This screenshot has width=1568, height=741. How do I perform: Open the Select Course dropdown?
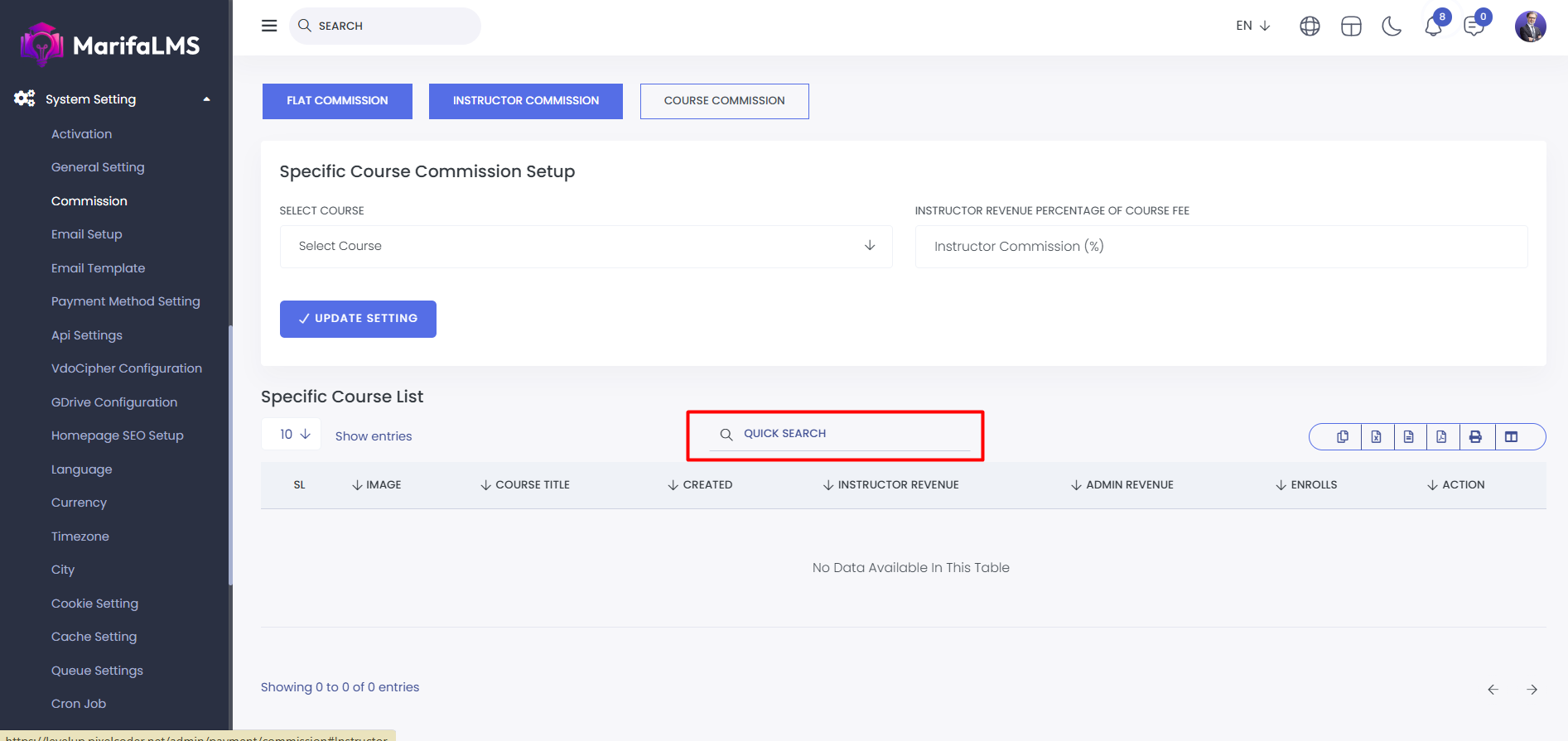[x=586, y=246]
